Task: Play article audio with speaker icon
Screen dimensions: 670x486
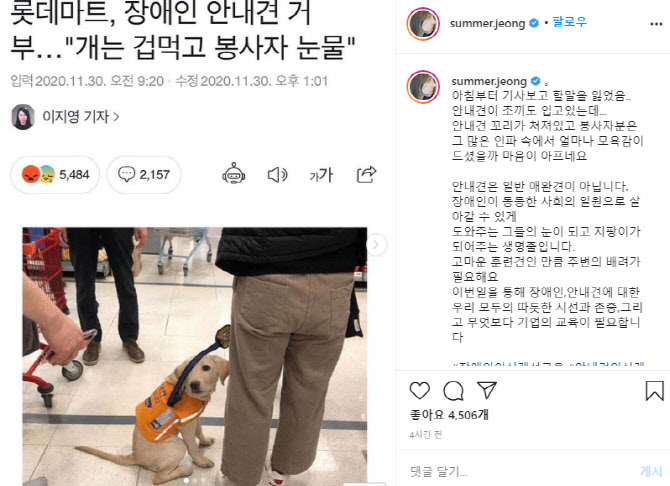Action: coord(277,174)
